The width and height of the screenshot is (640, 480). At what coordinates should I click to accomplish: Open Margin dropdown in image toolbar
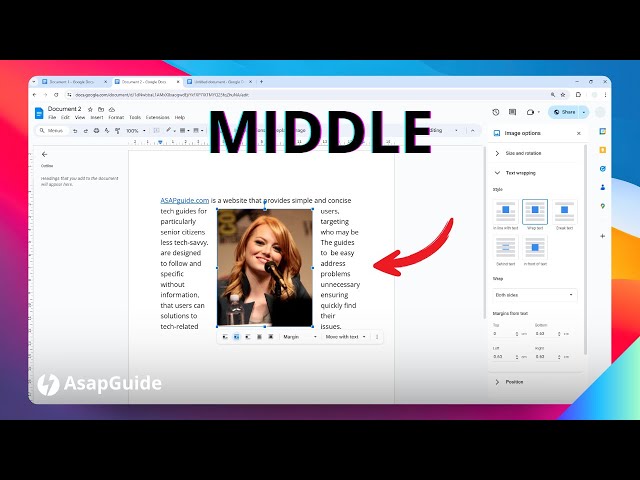click(300, 337)
